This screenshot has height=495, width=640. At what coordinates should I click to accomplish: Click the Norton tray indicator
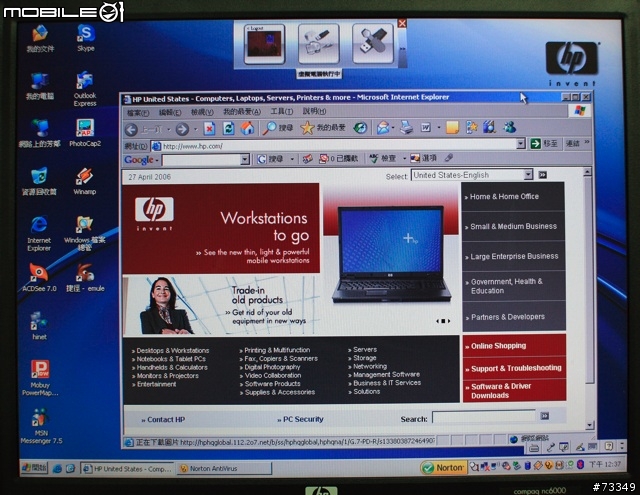pyautogui.click(x=444, y=468)
